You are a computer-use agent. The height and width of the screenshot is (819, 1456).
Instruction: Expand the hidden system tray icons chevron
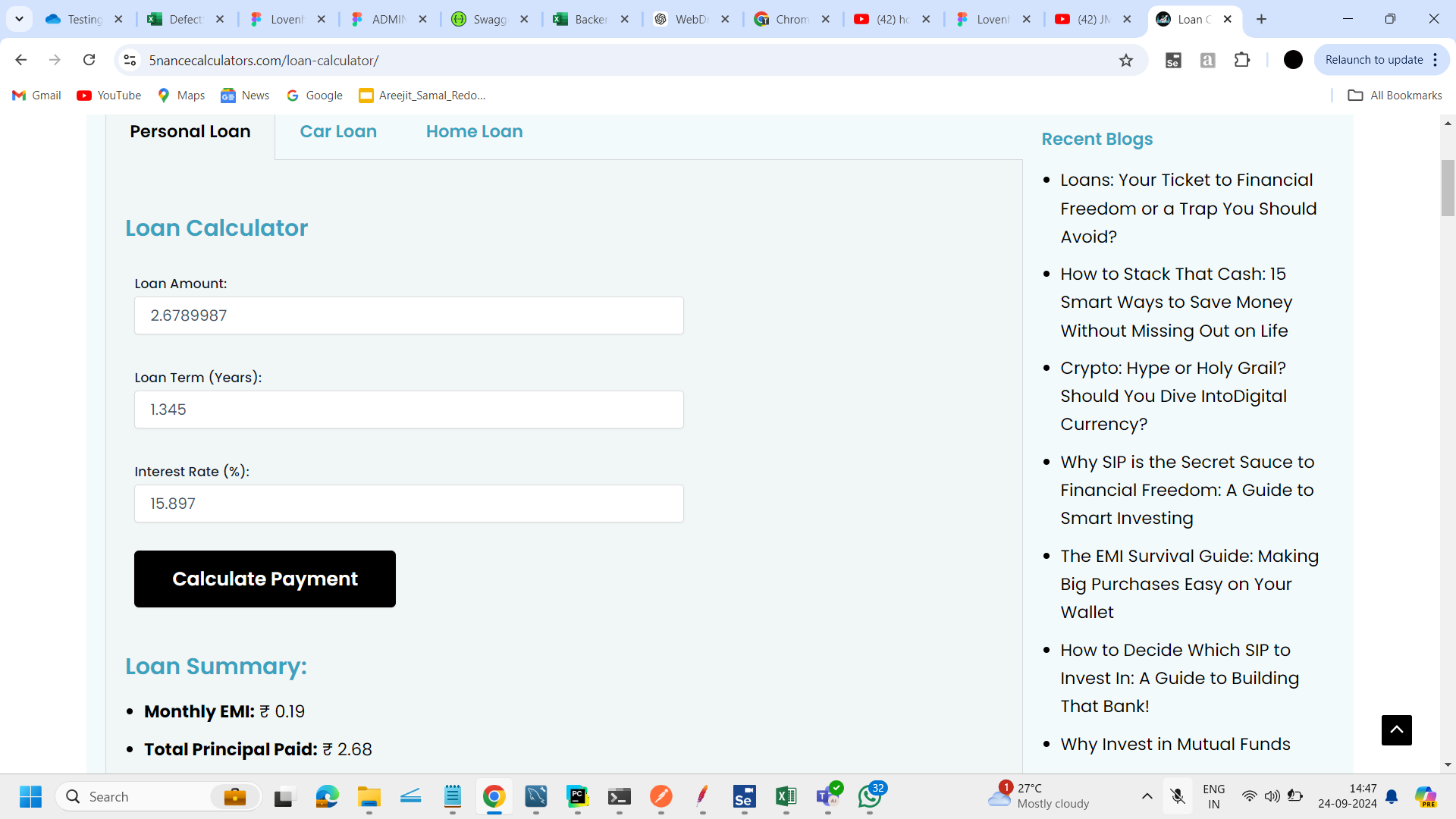(1147, 796)
